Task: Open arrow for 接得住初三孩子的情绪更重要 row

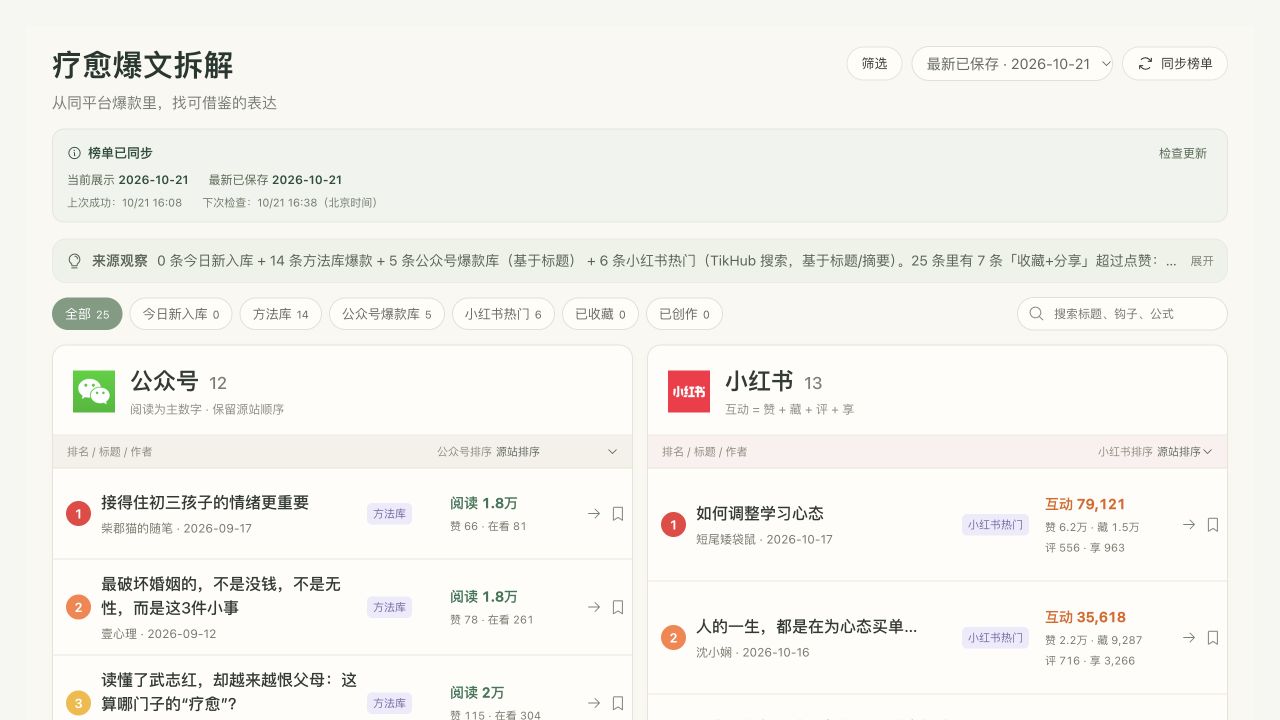Action: [x=594, y=513]
